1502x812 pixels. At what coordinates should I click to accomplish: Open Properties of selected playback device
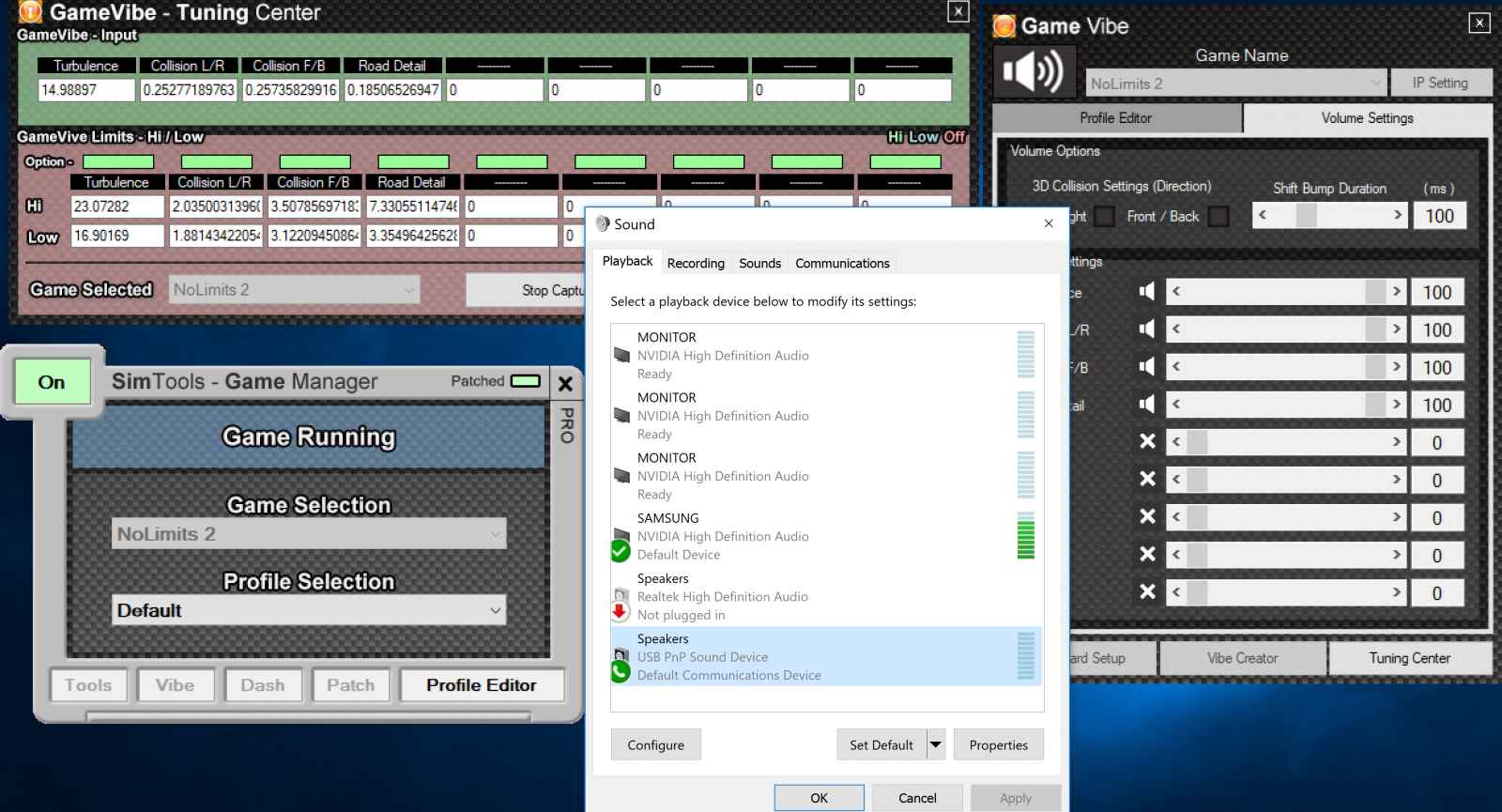(x=999, y=744)
